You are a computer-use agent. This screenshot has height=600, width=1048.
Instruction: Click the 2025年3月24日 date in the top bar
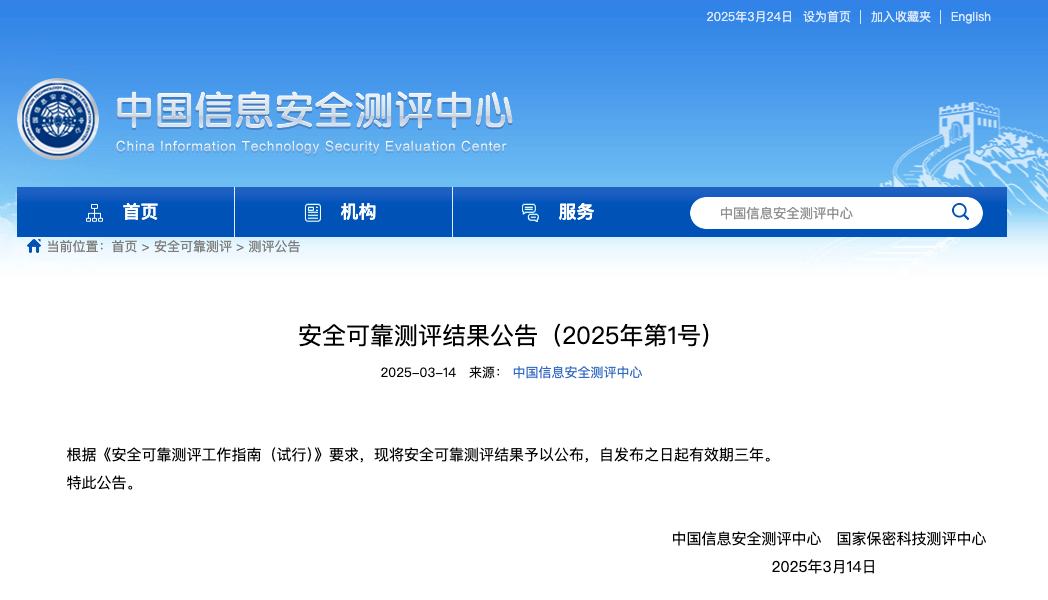click(x=749, y=17)
